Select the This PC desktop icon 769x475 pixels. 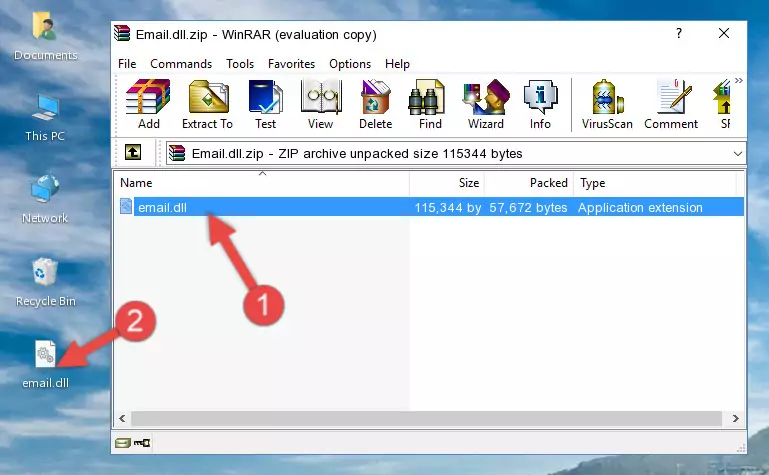pyautogui.click(x=45, y=118)
